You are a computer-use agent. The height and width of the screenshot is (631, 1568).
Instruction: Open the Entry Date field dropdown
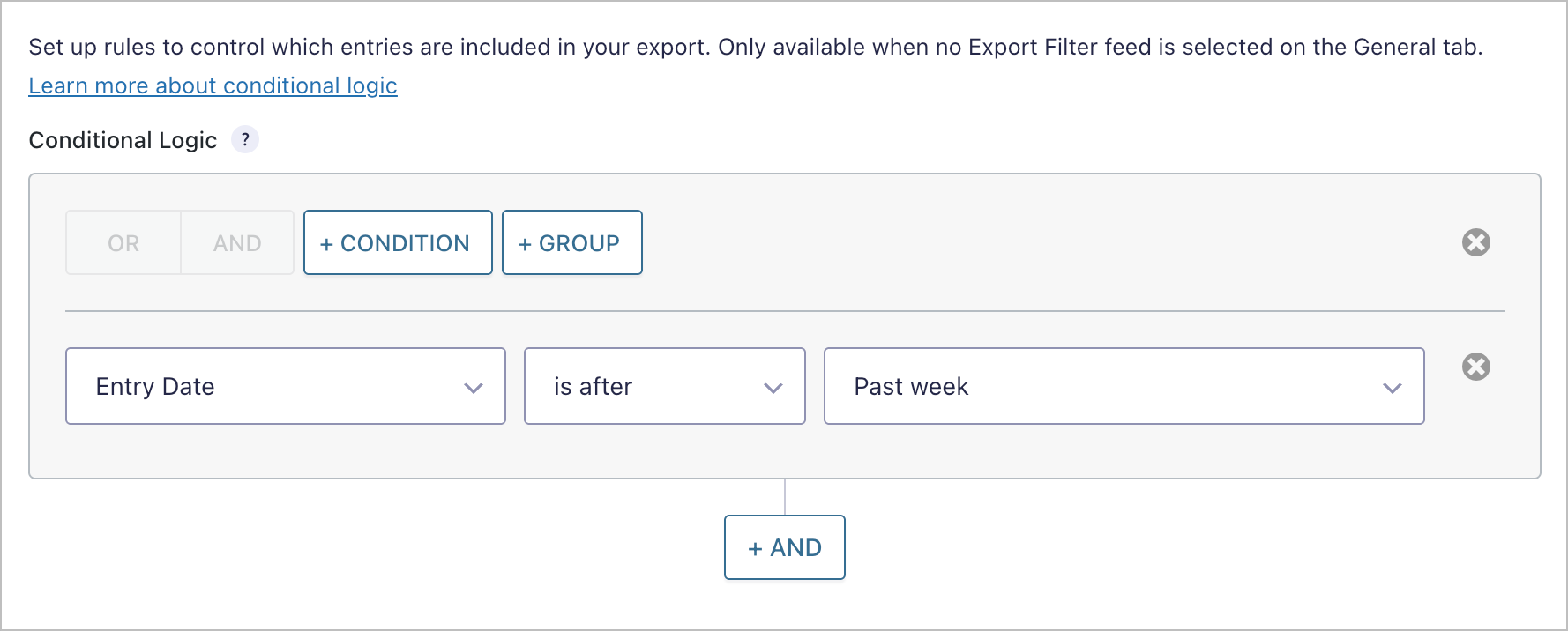pos(285,386)
